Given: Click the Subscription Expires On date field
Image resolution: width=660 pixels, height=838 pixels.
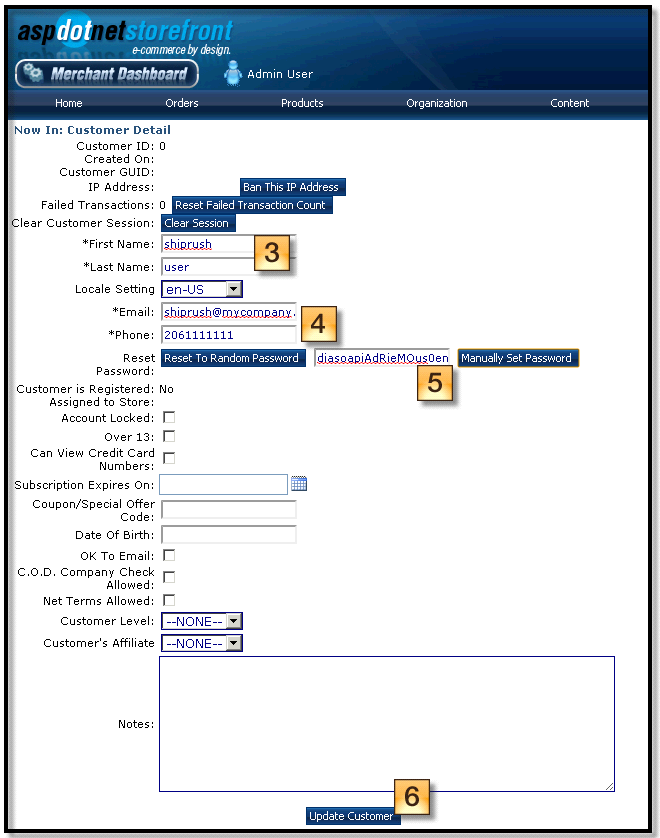Looking at the screenshot, I should point(223,484).
